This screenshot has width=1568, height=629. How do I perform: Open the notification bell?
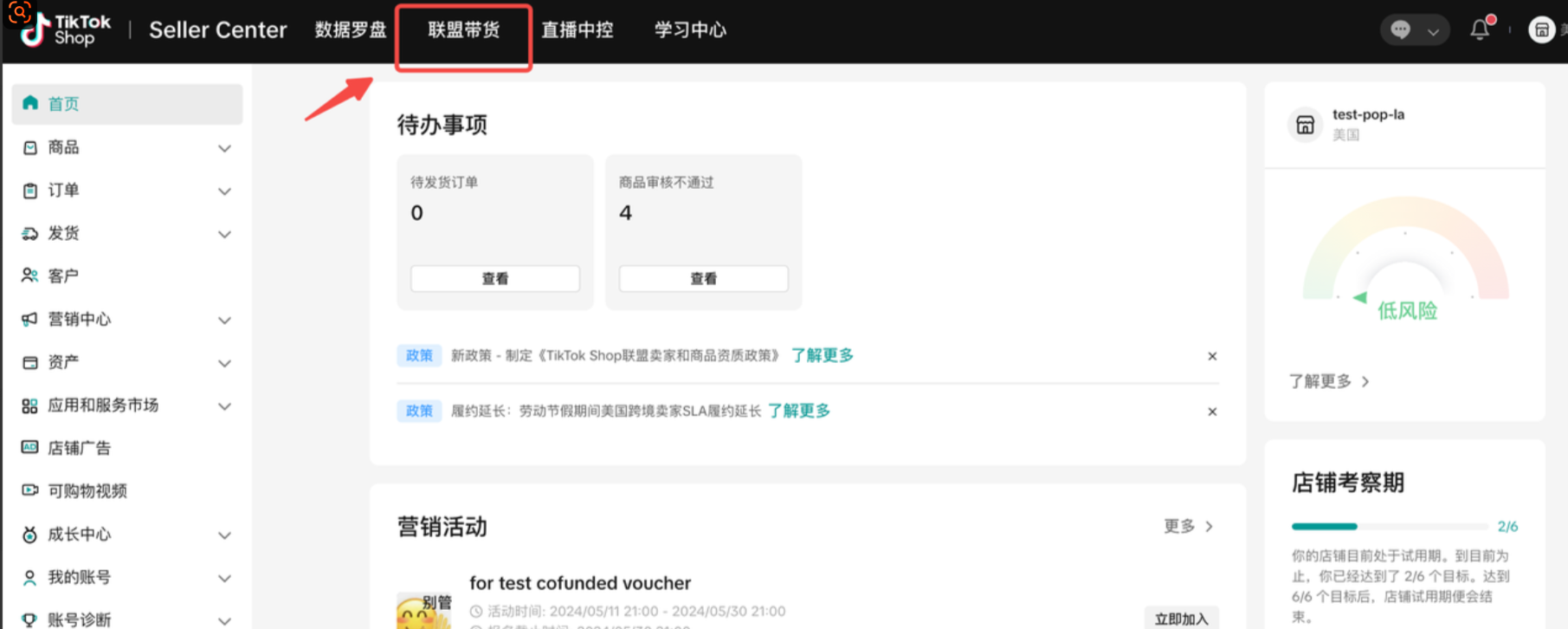click(1481, 29)
